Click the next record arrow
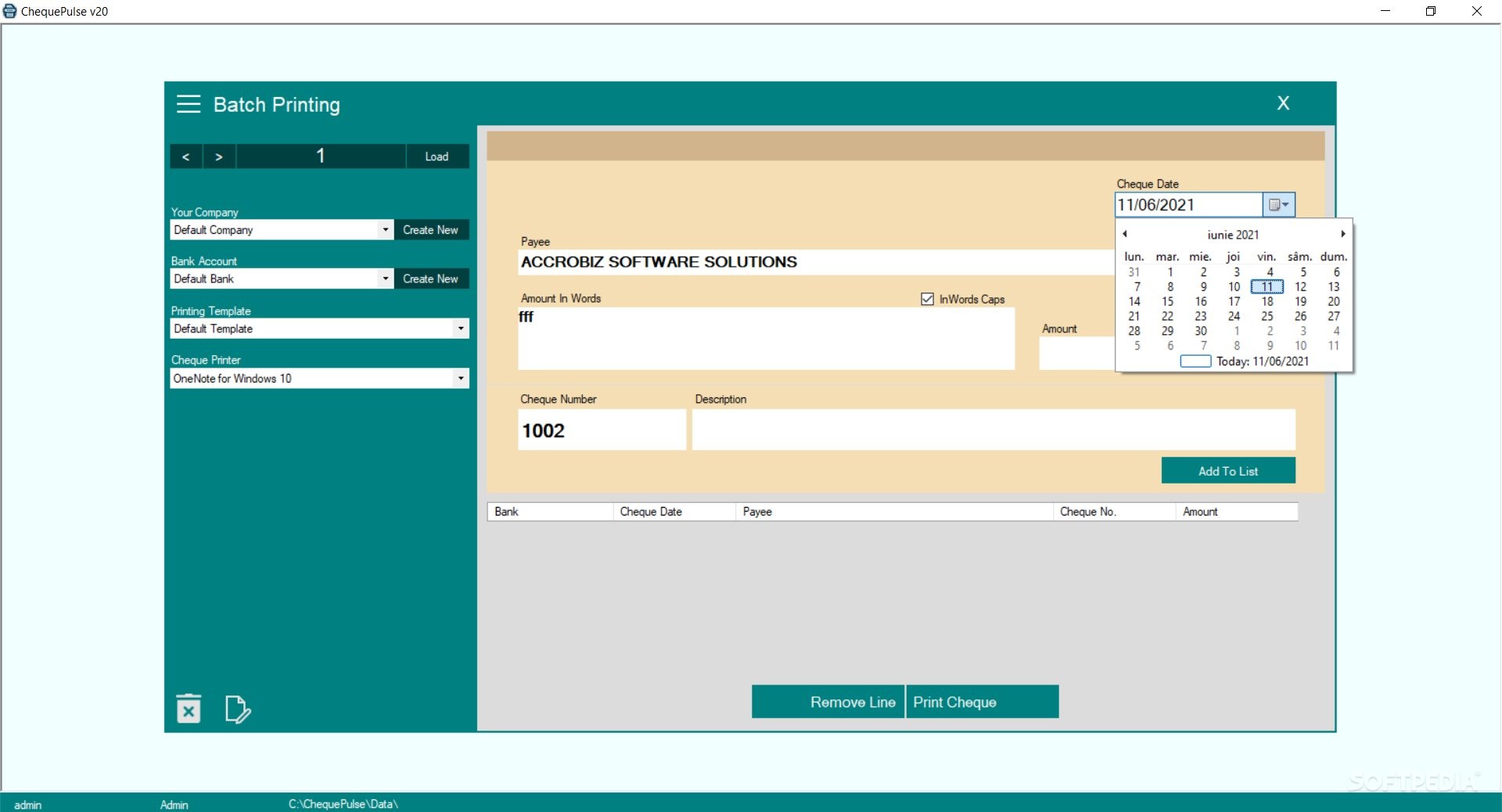The width and height of the screenshot is (1502, 812). [x=218, y=156]
